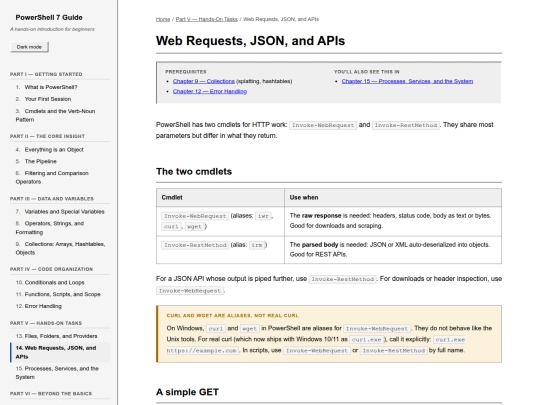Screen dimensions: 540x405
Task: Click the 'iwr' alias code
Action: pyautogui.click(x=263, y=216)
